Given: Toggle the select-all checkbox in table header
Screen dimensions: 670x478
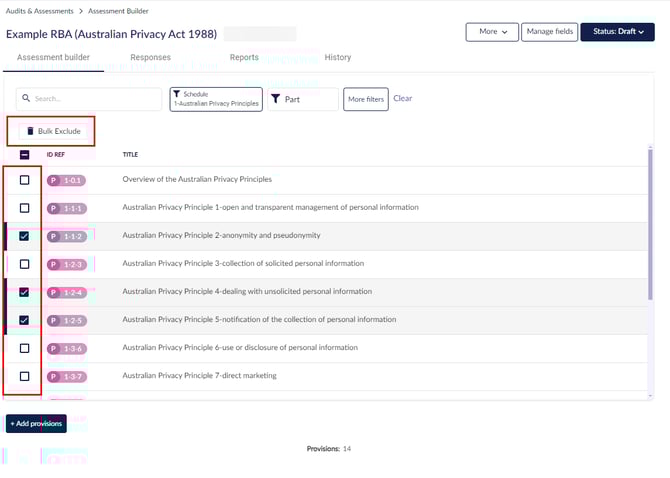Looking at the screenshot, I should [x=24, y=155].
